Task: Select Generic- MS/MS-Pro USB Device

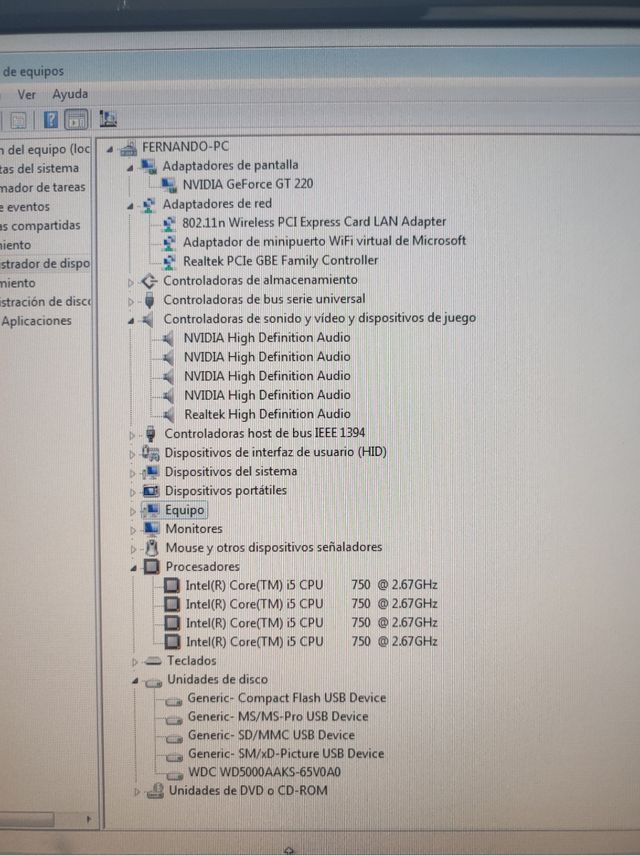Action: (278, 716)
